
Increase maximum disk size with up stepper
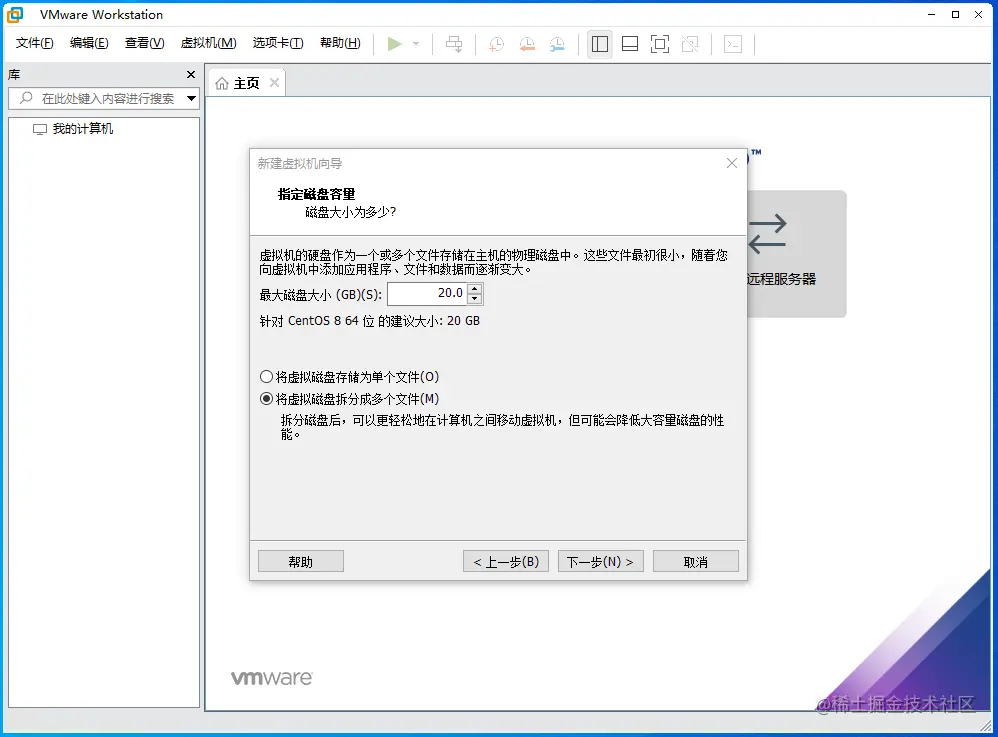pos(474,289)
